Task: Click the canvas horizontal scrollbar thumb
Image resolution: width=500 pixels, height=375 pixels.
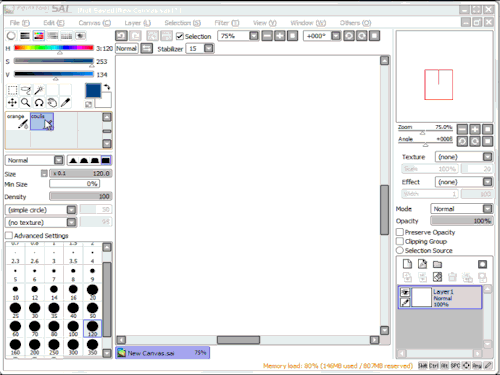Action: click(238, 340)
